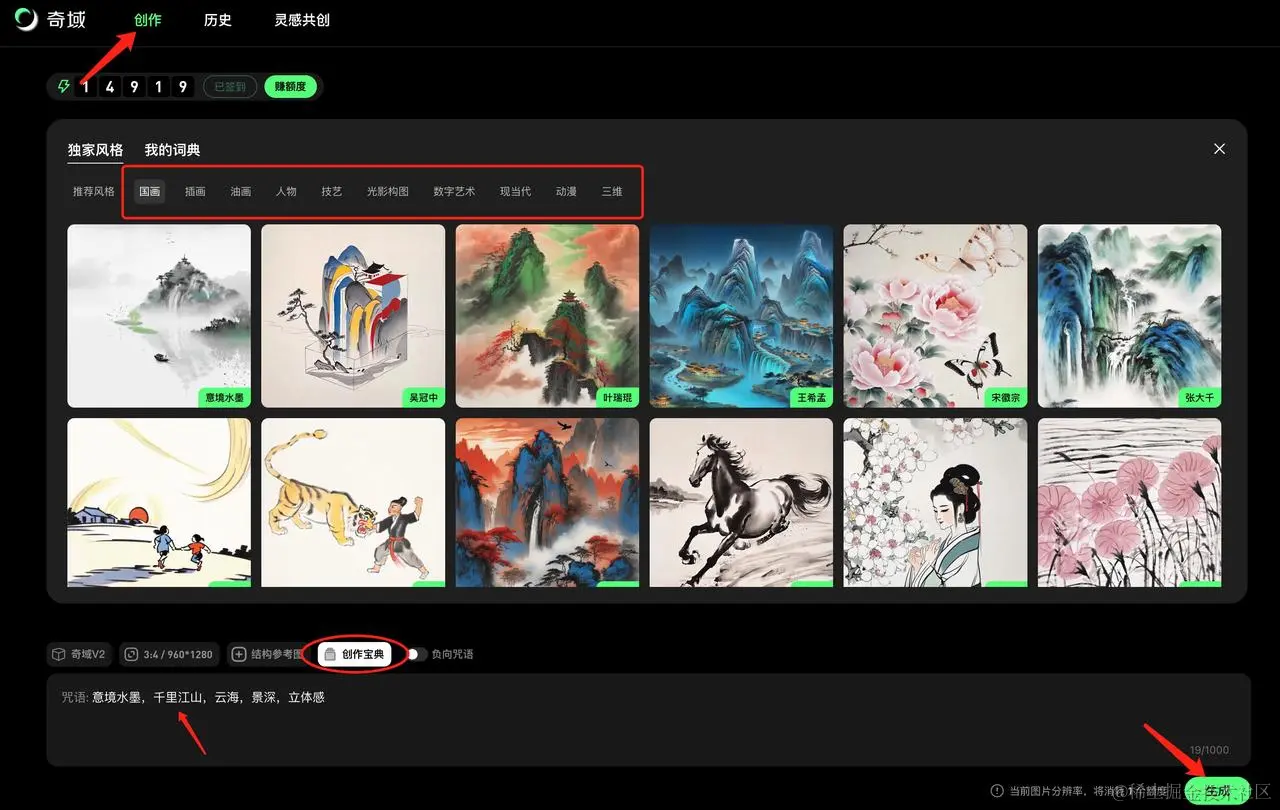Click the plus icon for 结构参考图

tap(239, 654)
